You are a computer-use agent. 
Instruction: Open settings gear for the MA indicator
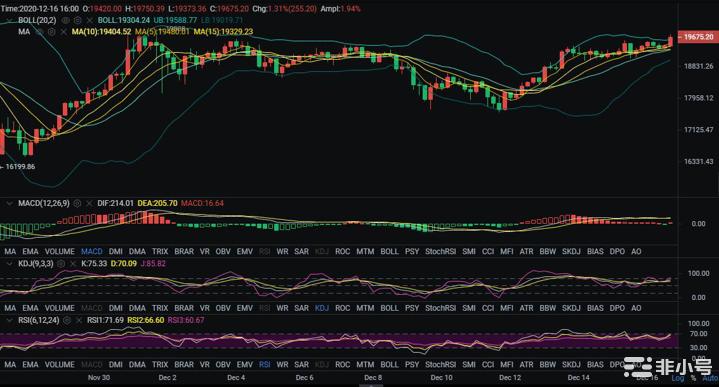coord(52,32)
